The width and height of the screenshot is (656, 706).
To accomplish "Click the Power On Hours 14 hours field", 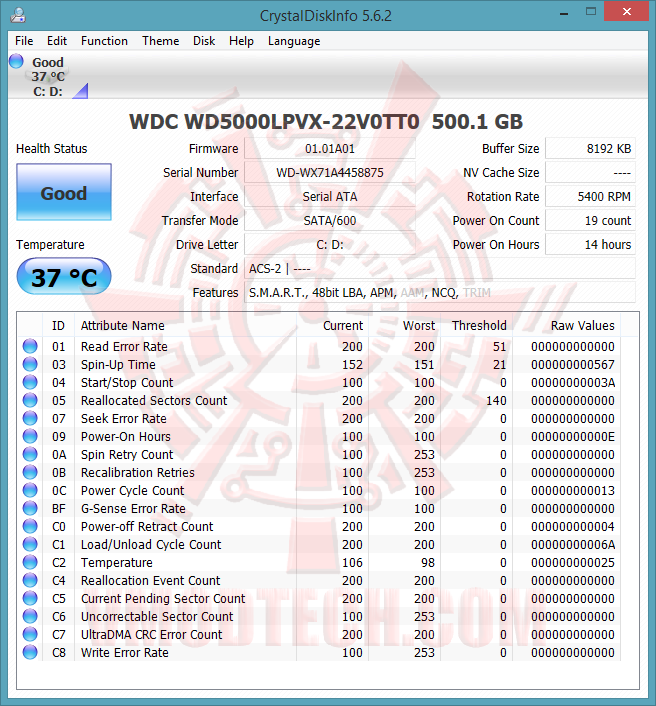I will [590, 244].
